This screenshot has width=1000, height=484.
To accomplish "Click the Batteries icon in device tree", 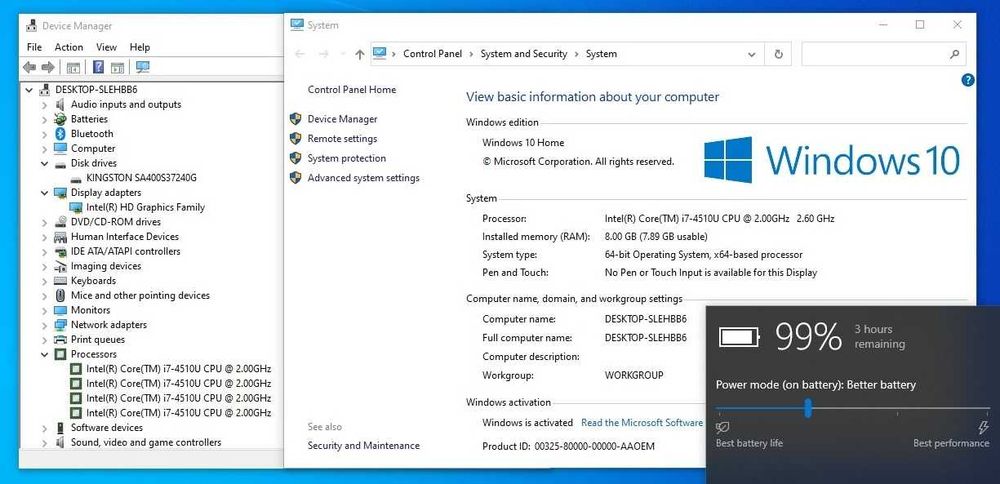I will click(x=61, y=119).
